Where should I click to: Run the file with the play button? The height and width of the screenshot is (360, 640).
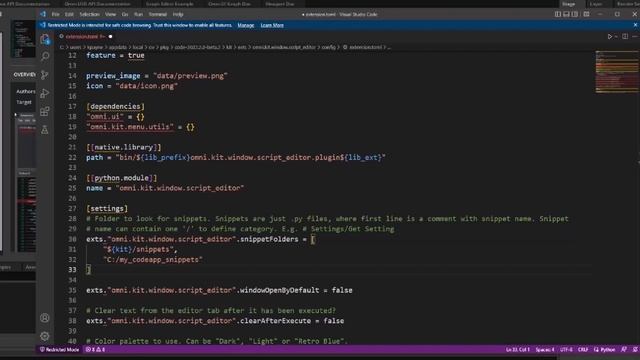[609, 36]
